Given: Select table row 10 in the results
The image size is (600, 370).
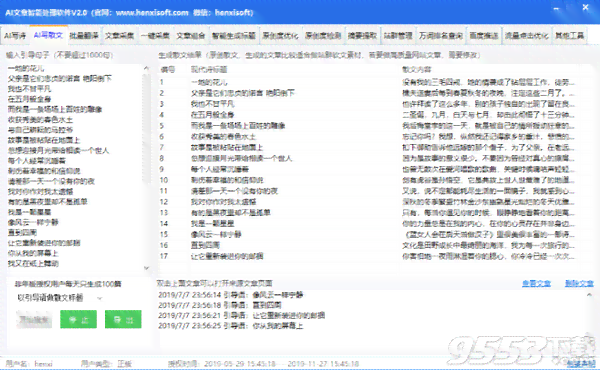Looking at the screenshot, I should point(368,180).
